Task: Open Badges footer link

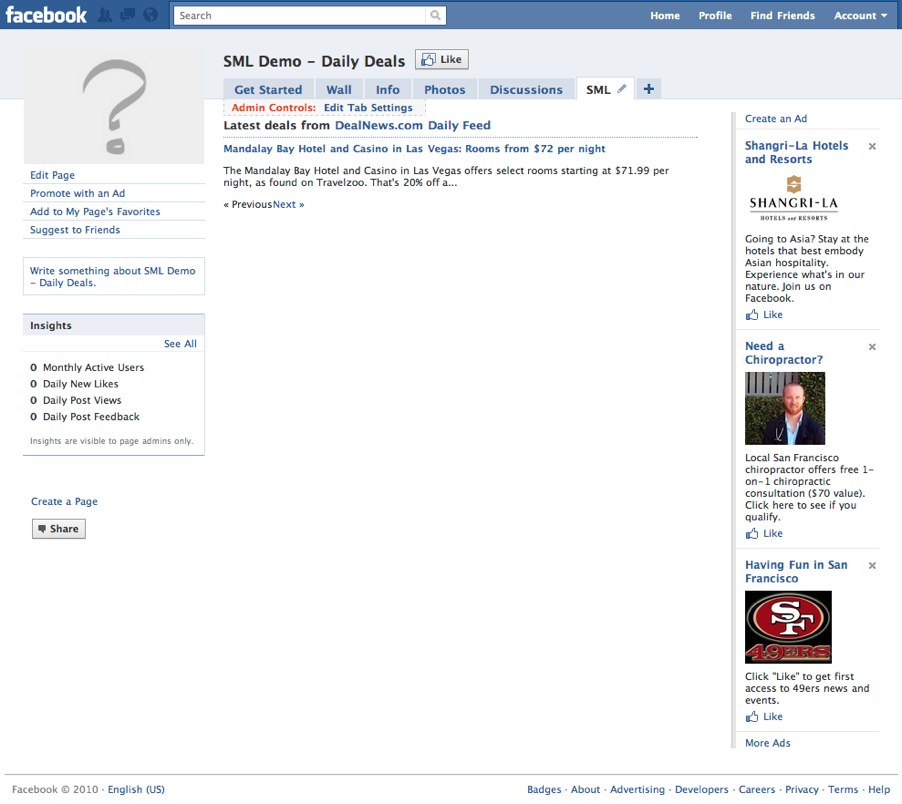Action: [x=544, y=790]
